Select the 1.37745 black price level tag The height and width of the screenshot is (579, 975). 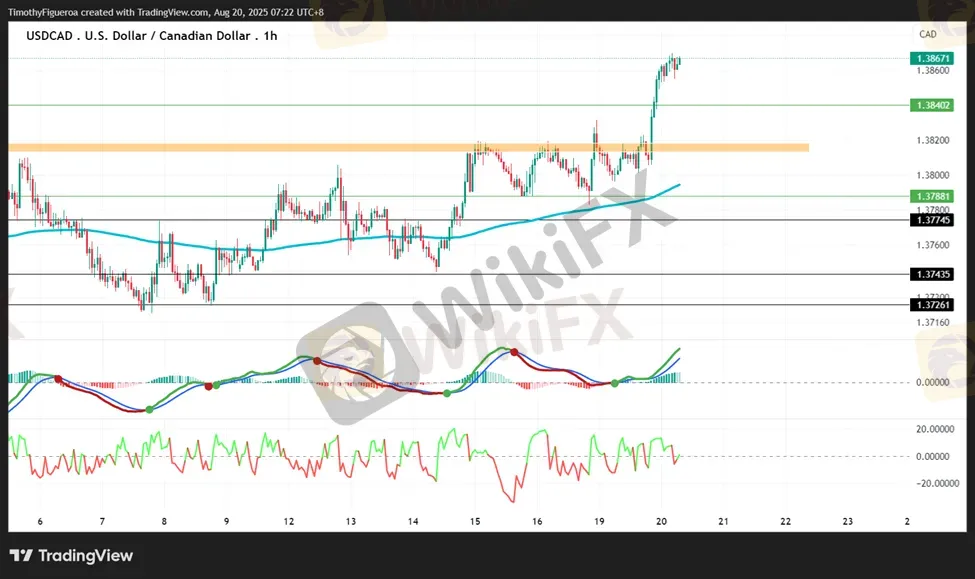(931, 219)
